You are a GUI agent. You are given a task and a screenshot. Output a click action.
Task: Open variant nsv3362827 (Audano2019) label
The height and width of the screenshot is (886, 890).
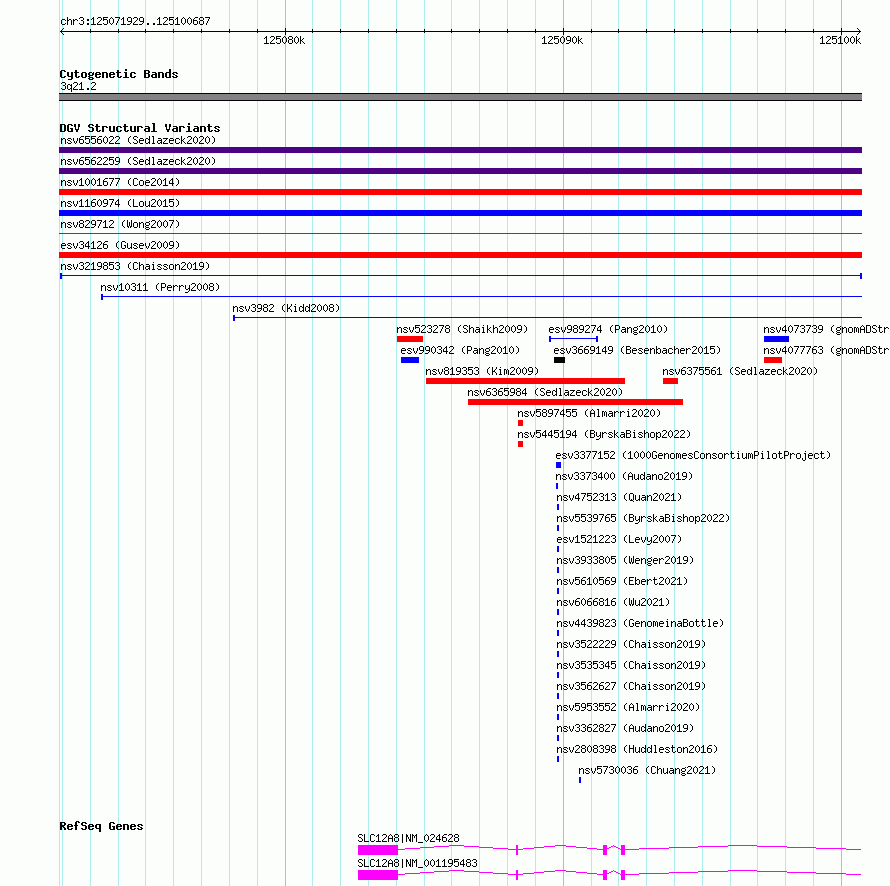625,728
